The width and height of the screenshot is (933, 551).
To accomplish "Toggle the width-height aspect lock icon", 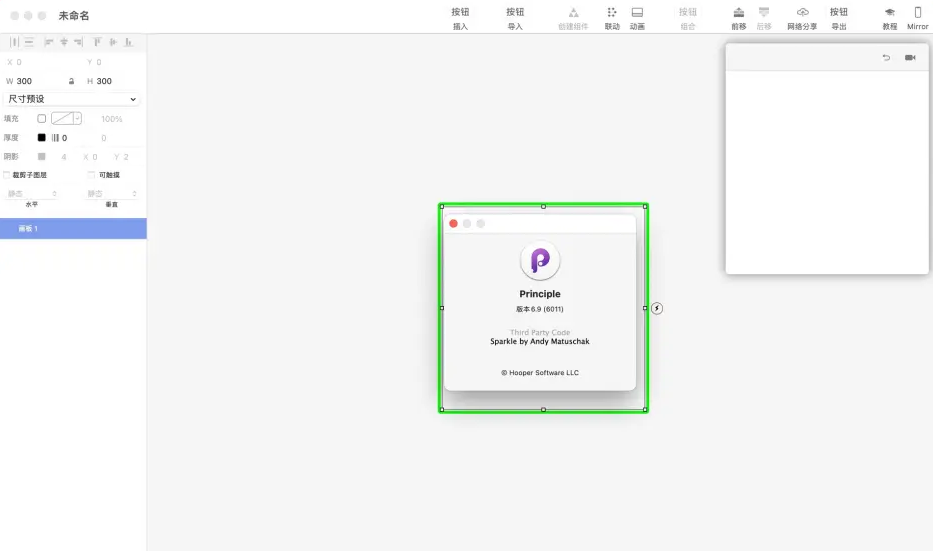I will click(x=71, y=81).
